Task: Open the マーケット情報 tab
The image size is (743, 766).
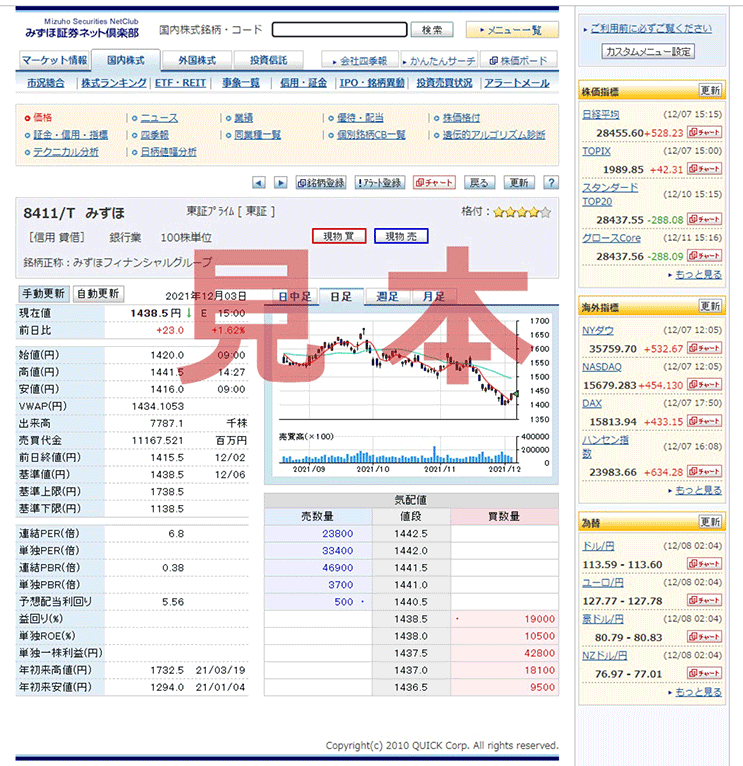Action: pos(55,61)
